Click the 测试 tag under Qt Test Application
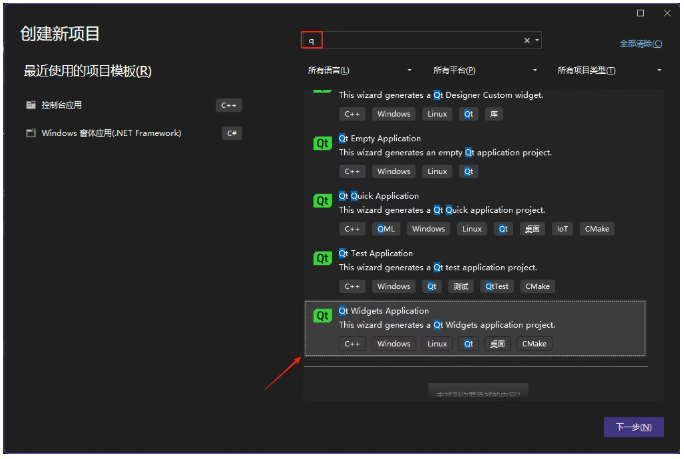 461,286
